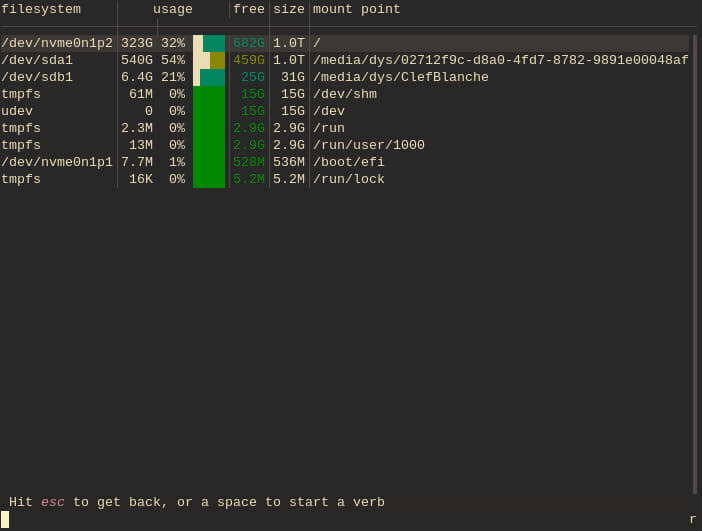Click the 25G free value for /dev/sdb1
702x531 pixels.
pyautogui.click(x=253, y=77)
